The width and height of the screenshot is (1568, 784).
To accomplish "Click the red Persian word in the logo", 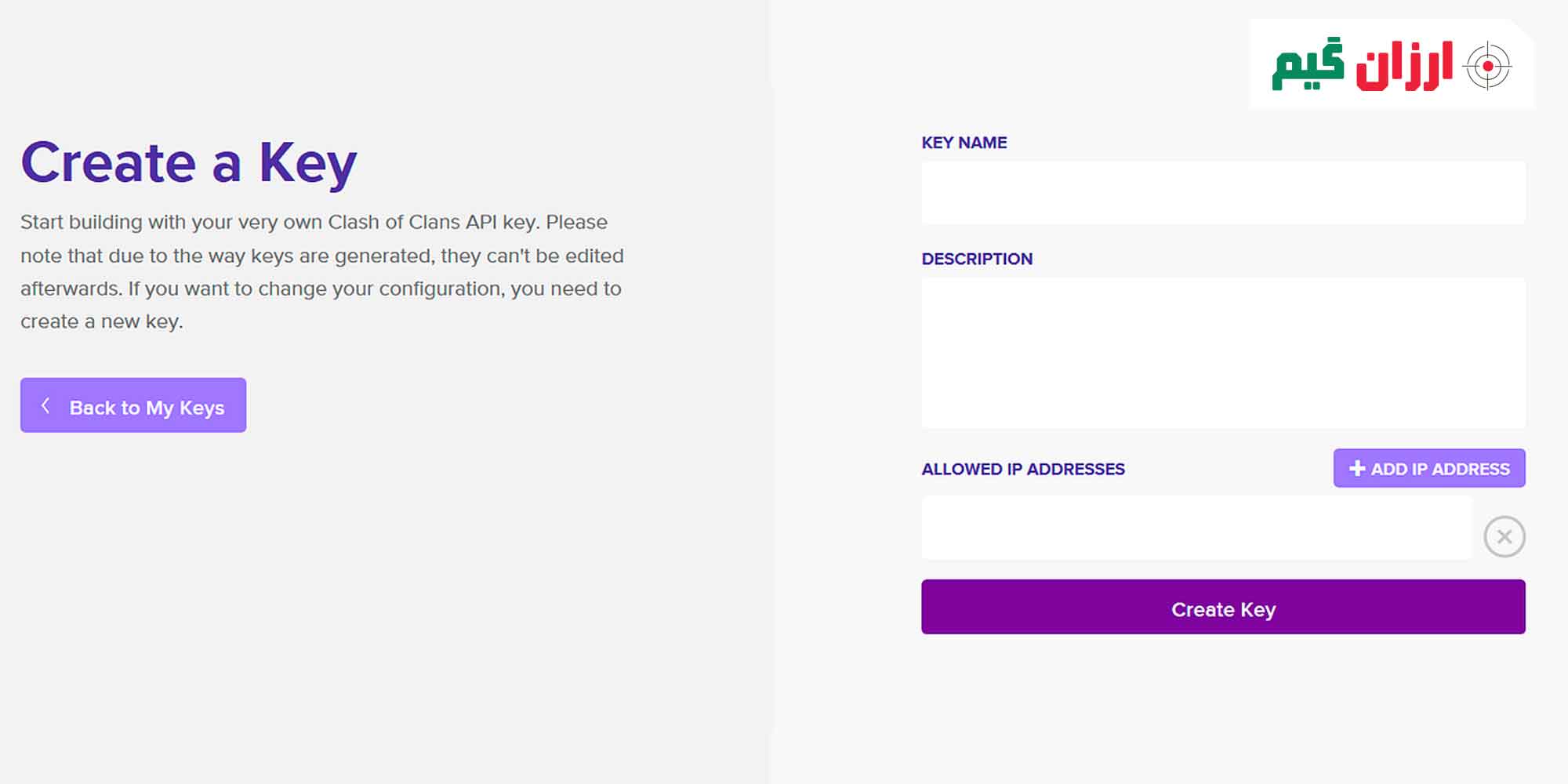I will click(1403, 67).
